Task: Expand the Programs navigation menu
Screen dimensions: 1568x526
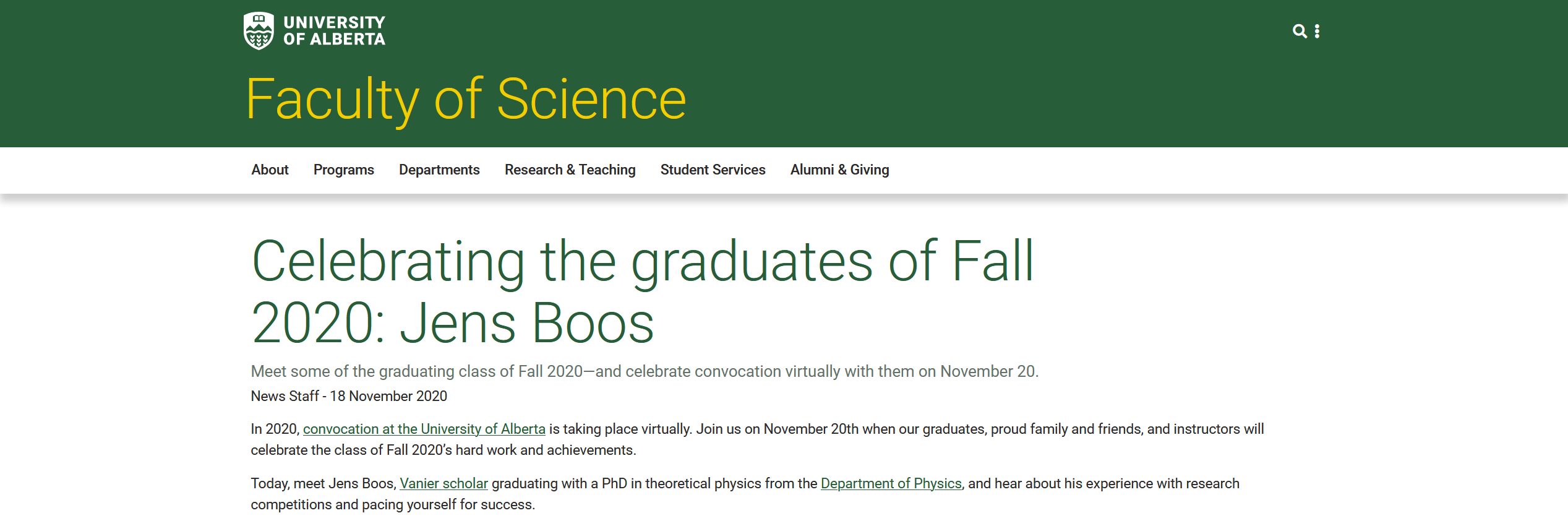Action: point(343,170)
